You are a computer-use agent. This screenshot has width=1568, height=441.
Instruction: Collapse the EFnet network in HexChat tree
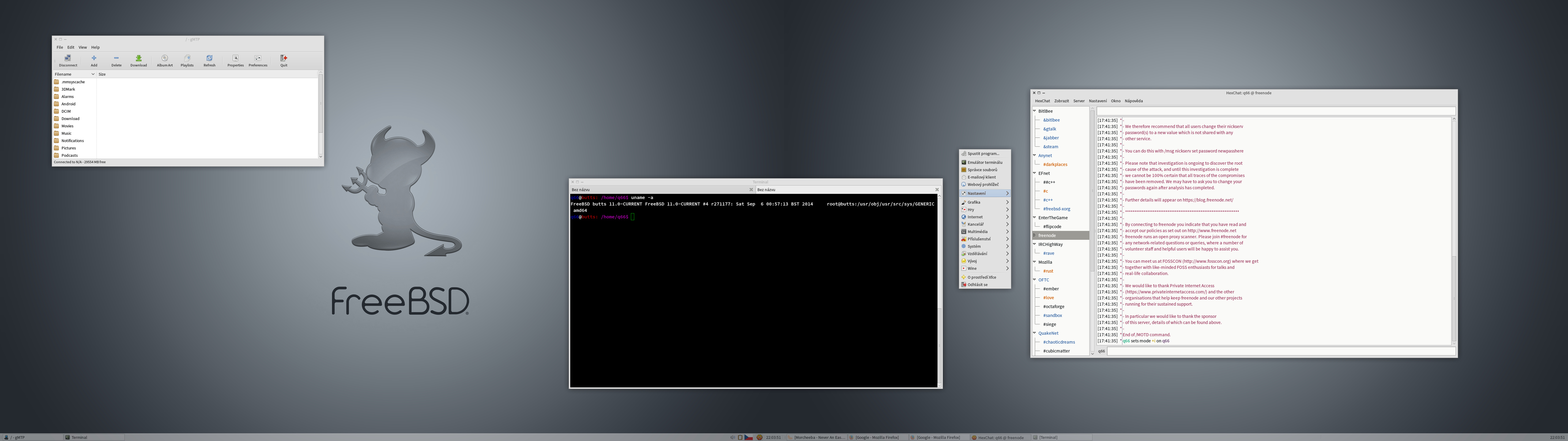[x=1034, y=173]
